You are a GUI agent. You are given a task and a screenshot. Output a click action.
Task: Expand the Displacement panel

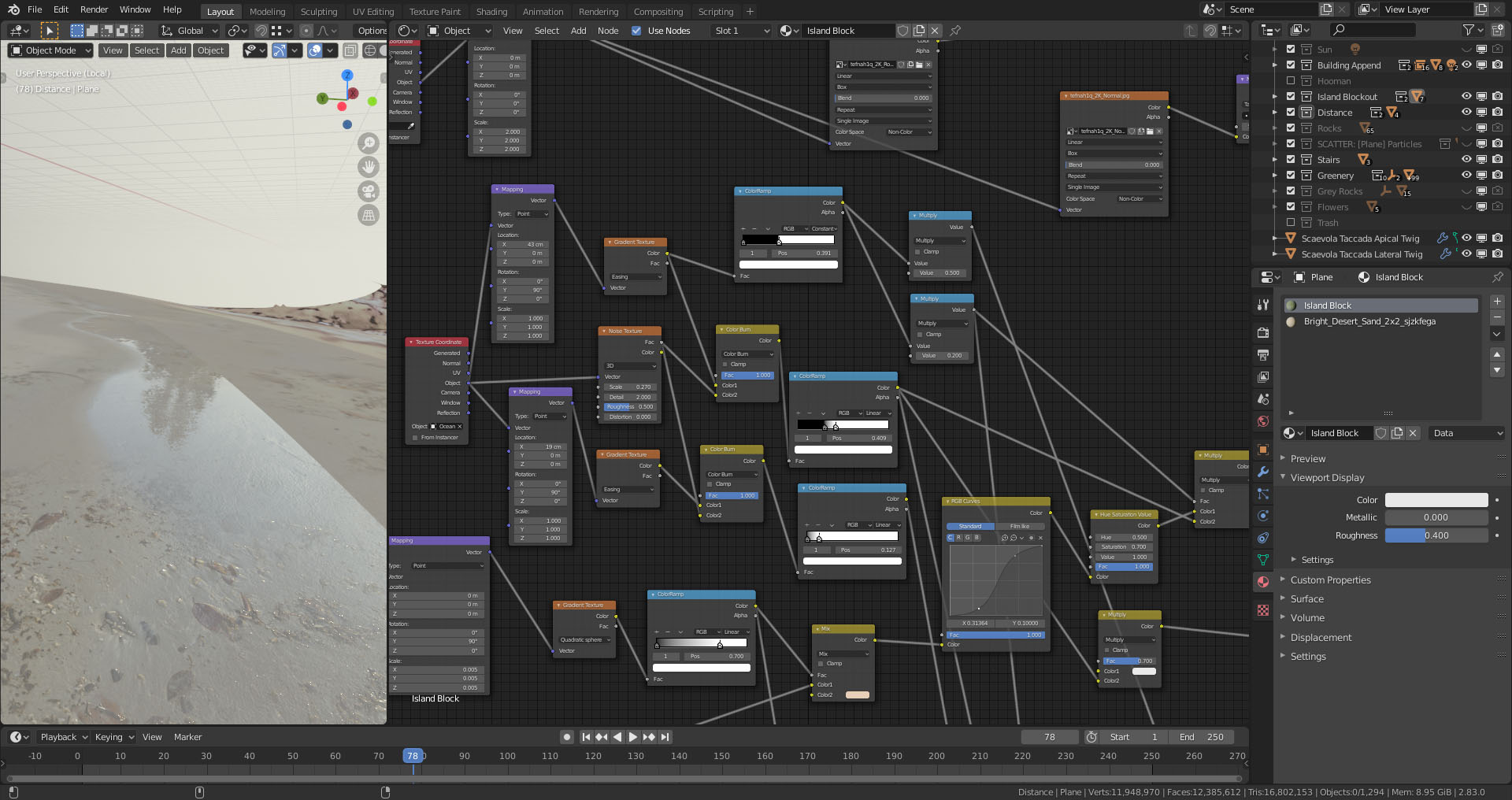click(1321, 638)
